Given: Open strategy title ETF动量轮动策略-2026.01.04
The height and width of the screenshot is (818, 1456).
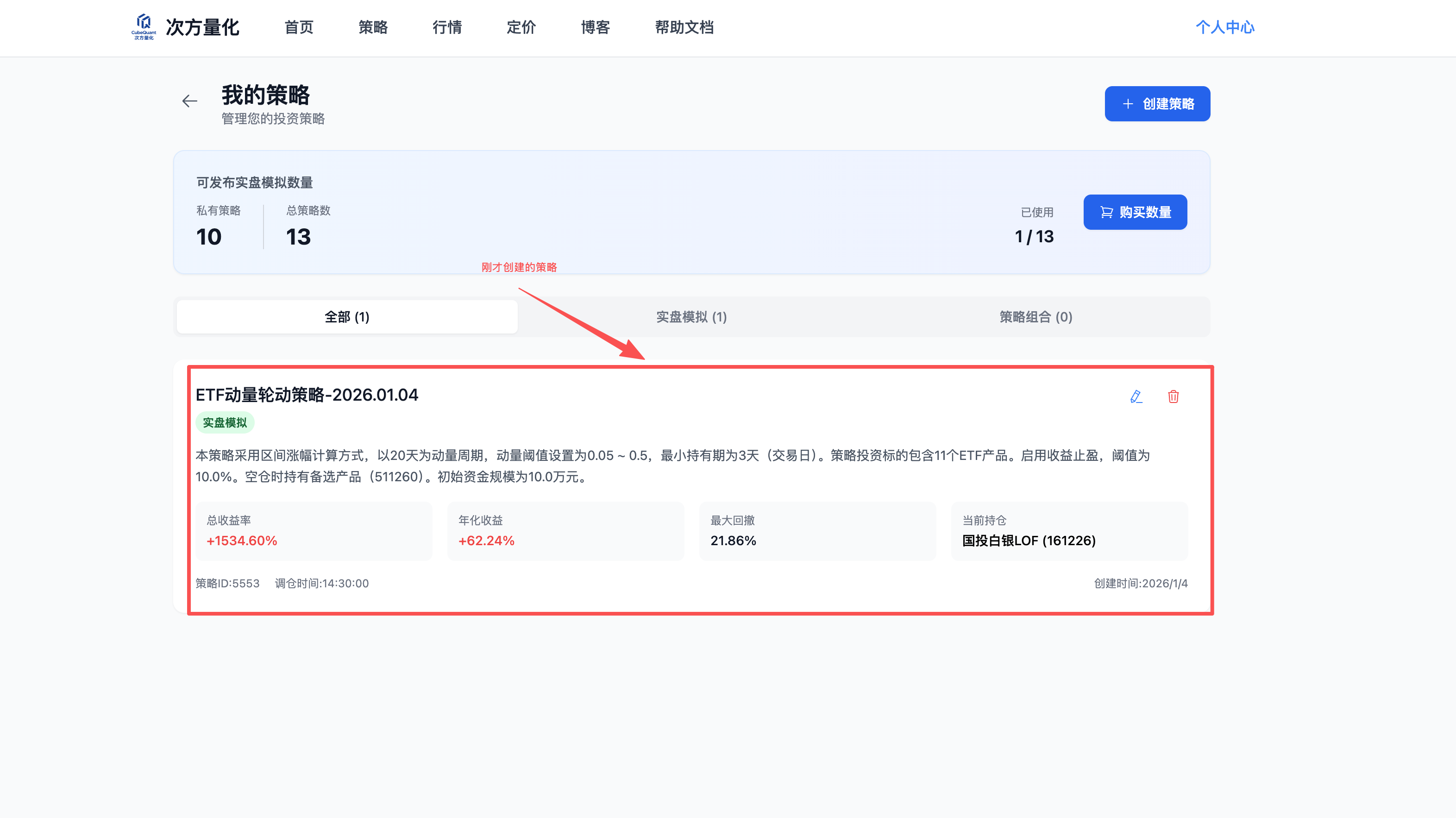Looking at the screenshot, I should [307, 395].
